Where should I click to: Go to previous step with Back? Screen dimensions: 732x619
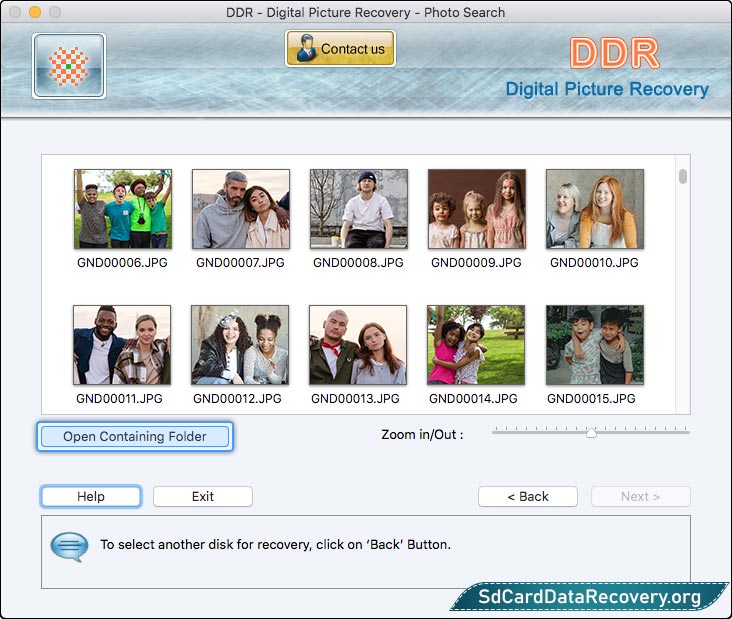[527, 497]
